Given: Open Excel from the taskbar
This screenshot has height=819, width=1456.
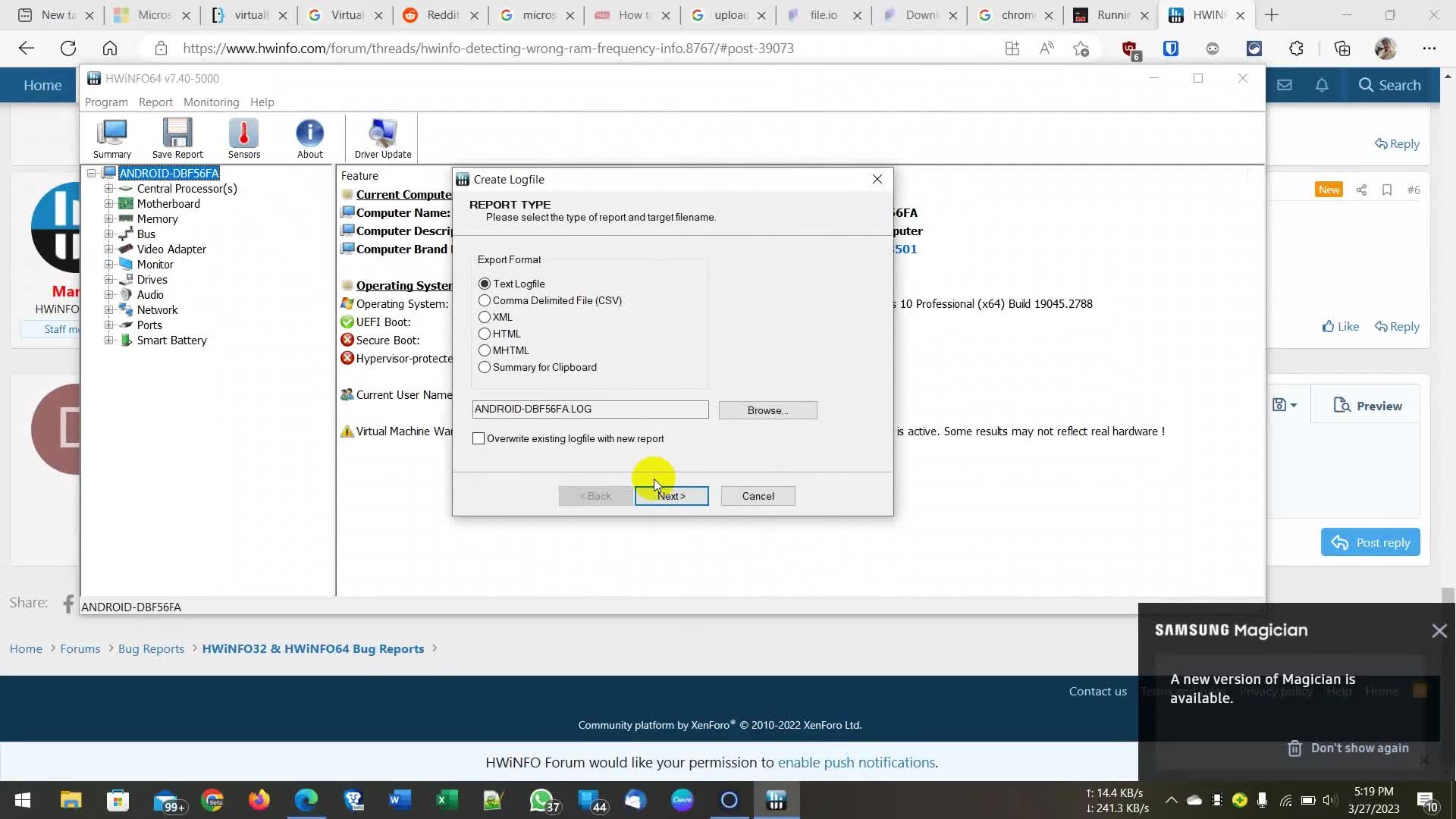Looking at the screenshot, I should click(x=447, y=800).
